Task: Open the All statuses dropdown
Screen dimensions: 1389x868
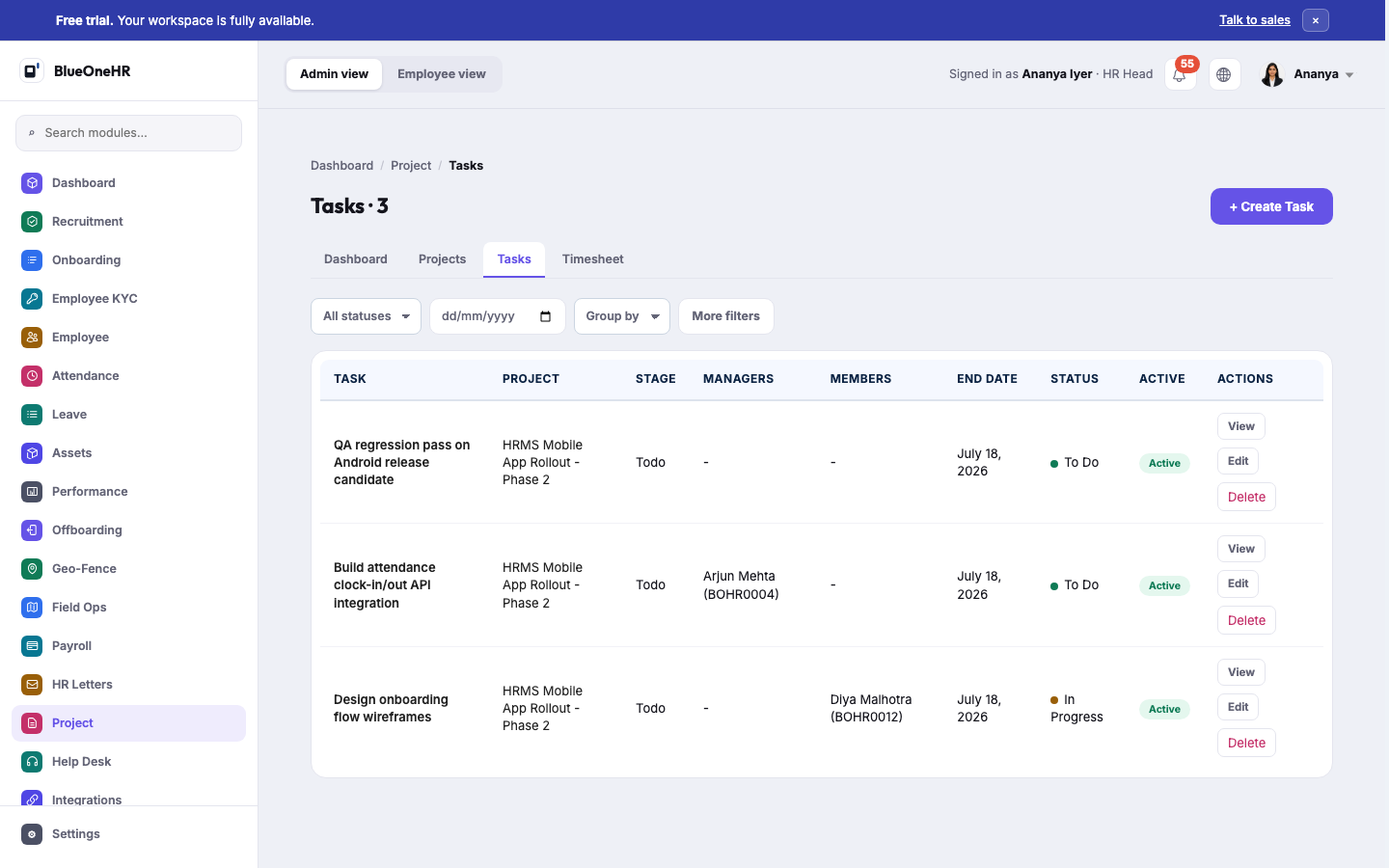Action: point(366,316)
